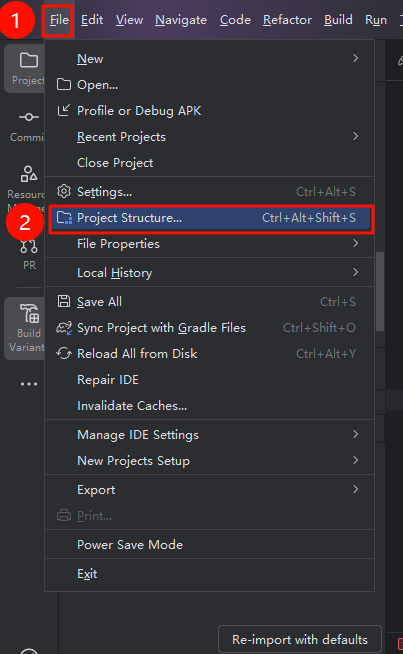The height and width of the screenshot is (654, 403).
Task: Expand the New submenu arrow
Action: tap(355, 58)
